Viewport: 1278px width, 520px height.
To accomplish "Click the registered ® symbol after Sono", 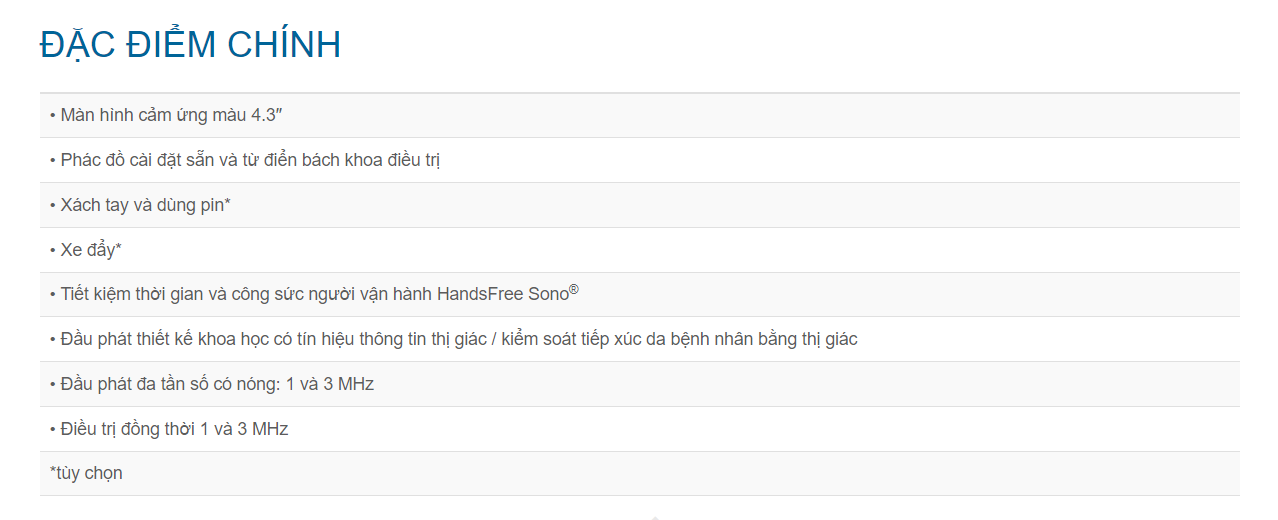I will pyautogui.click(x=574, y=290).
